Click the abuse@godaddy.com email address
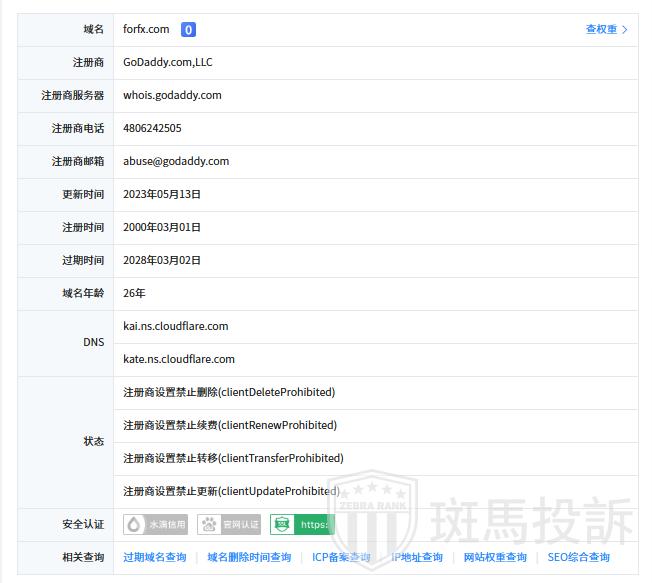Viewport: 652px width, 583px height. click(176, 161)
